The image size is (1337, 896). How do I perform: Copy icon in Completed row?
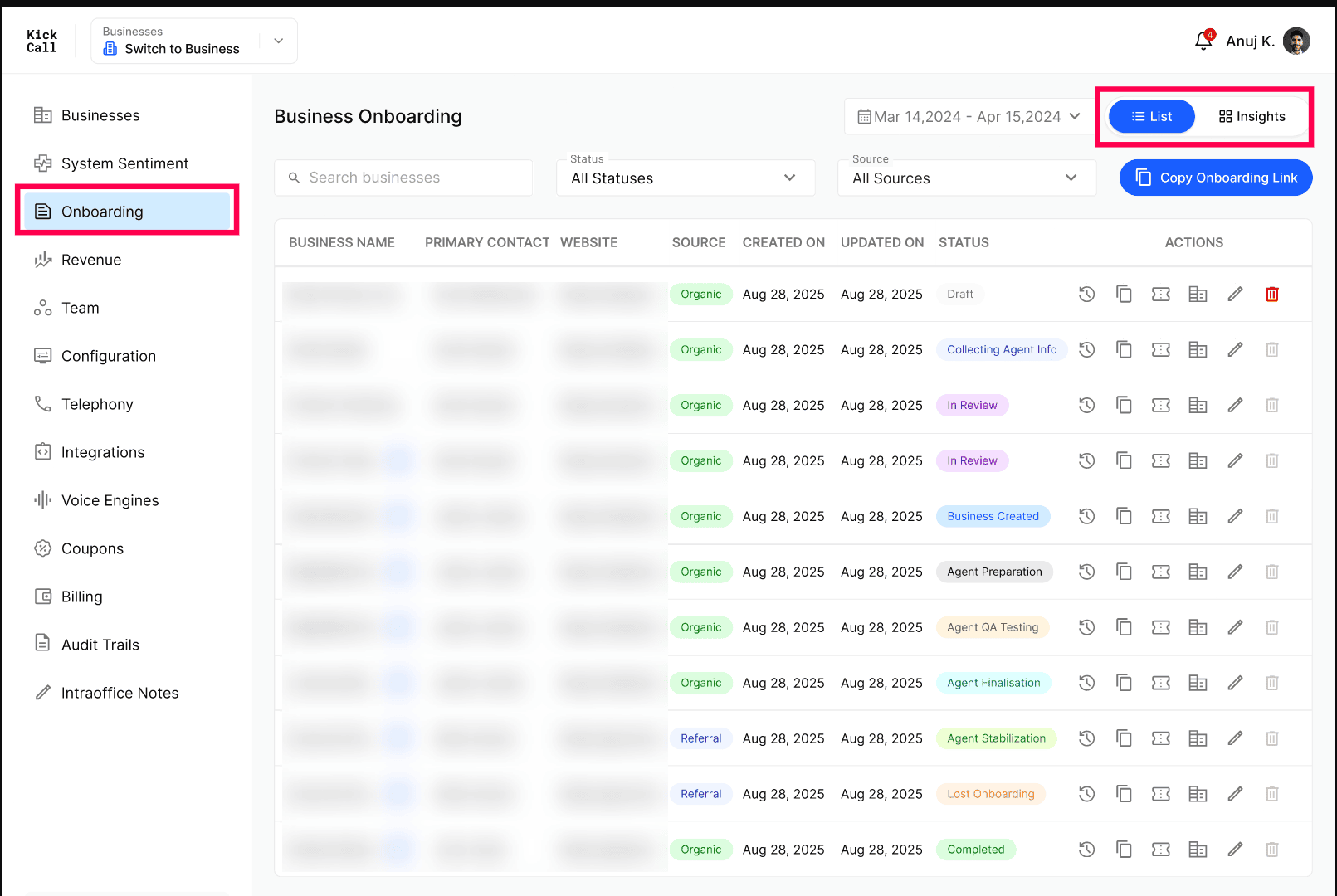click(x=1124, y=850)
